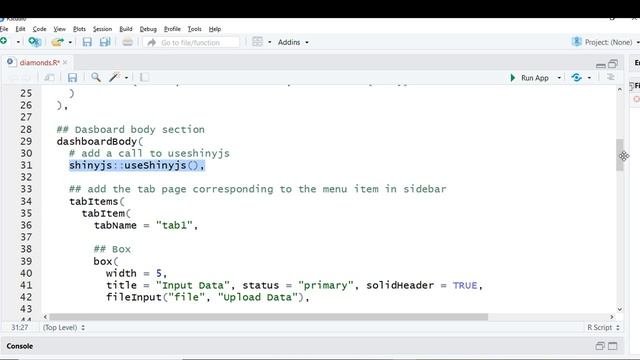This screenshot has width=640, height=360.
Task: Open the New File dropdown arrow
Action: (x=18, y=42)
